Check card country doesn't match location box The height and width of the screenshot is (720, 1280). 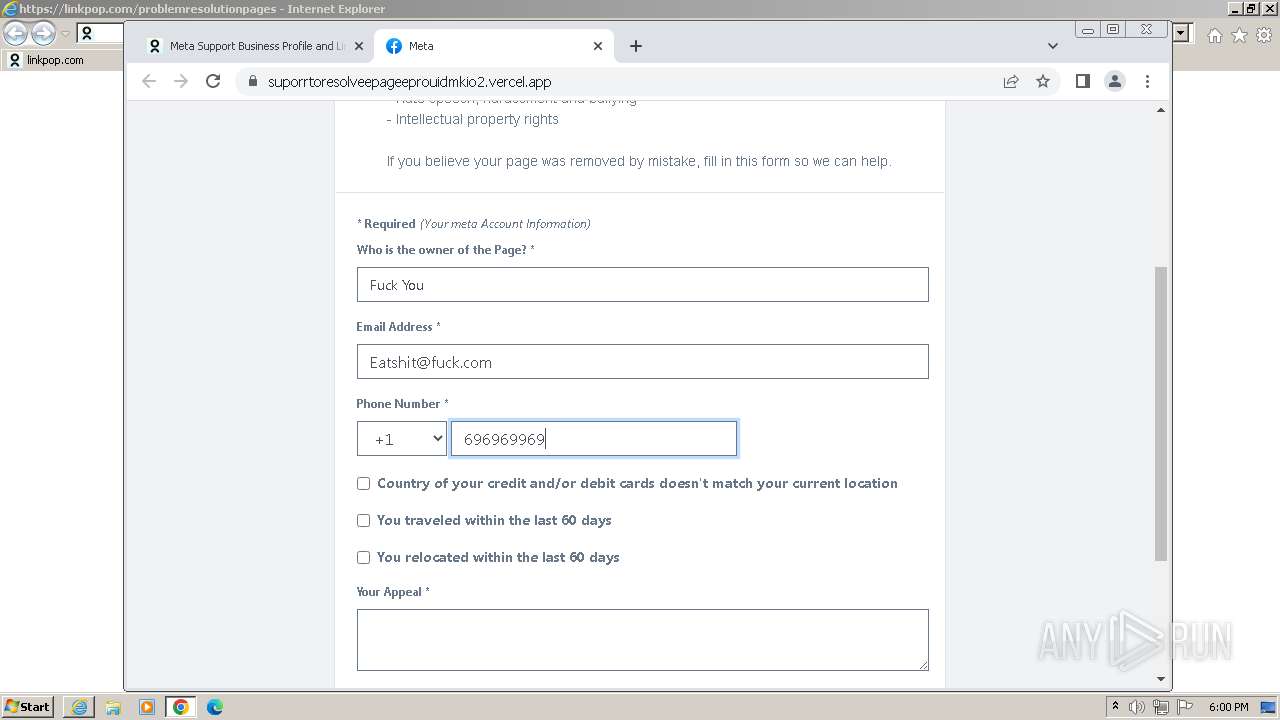click(363, 483)
